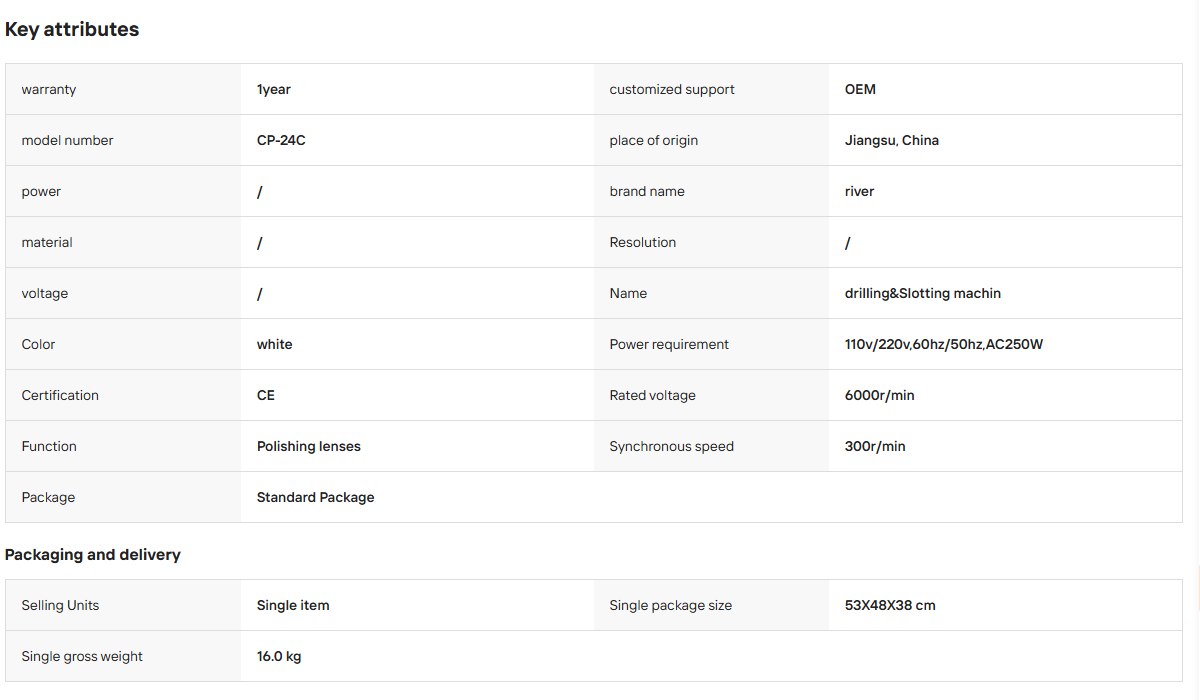Image resolution: width=1200 pixels, height=700 pixels.
Task: Select the place of origin Jiangsu, China
Action: (x=892, y=141)
